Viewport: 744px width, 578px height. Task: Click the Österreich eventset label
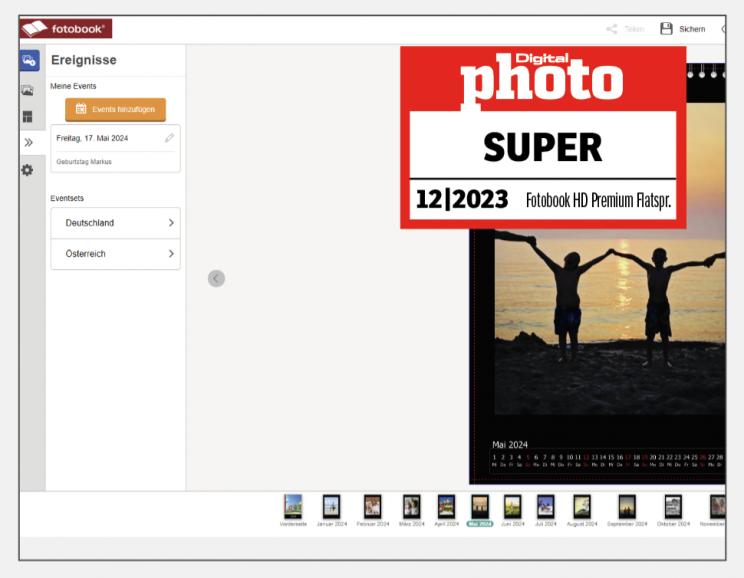pos(85,253)
